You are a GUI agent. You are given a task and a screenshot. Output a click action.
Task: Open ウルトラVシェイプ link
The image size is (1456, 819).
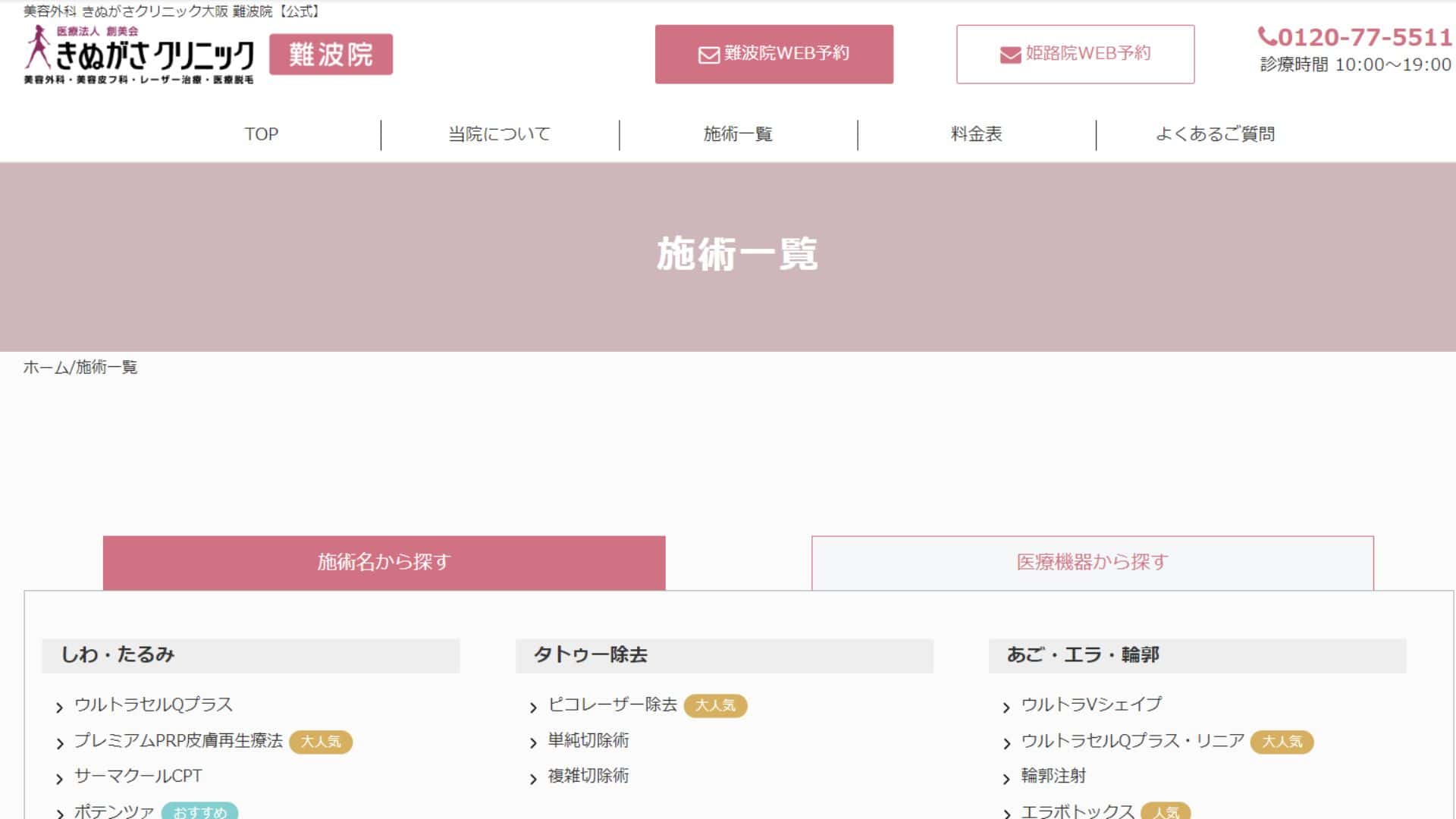pyautogui.click(x=1091, y=704)
